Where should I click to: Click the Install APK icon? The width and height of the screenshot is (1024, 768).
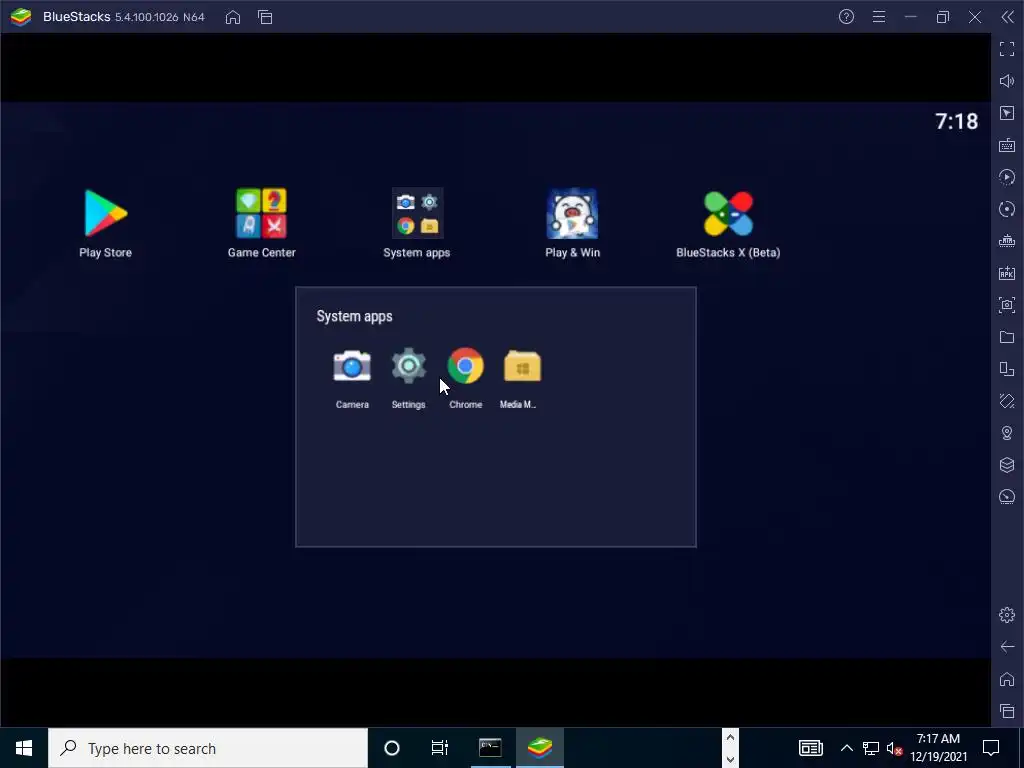click(x=1007, y=273)
